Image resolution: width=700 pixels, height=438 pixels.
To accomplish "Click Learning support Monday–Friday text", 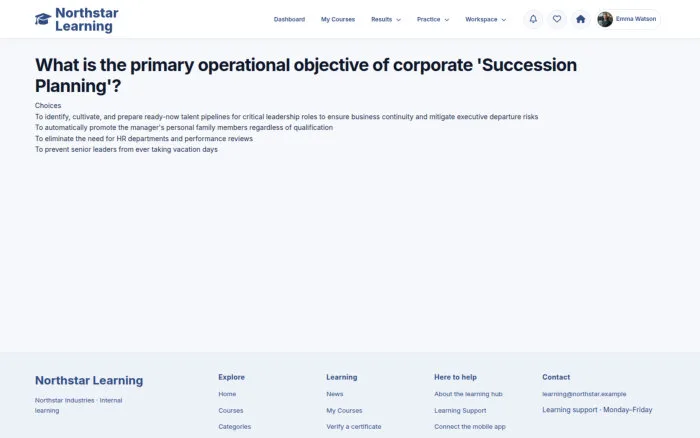I will click(597, 409).
